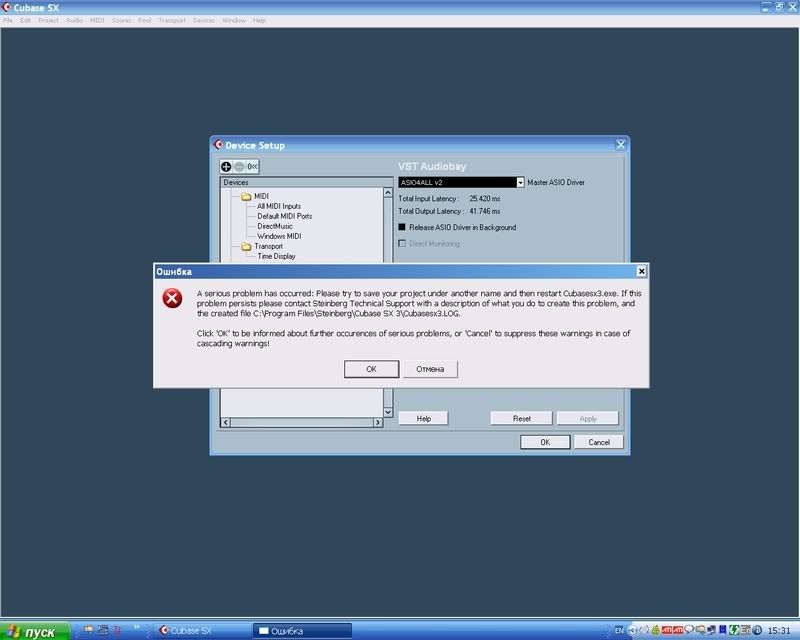The image size is (800, 640).
Task: Click the EN language indicator in tray
Action: pyautogui.click(x=618, y=630)
